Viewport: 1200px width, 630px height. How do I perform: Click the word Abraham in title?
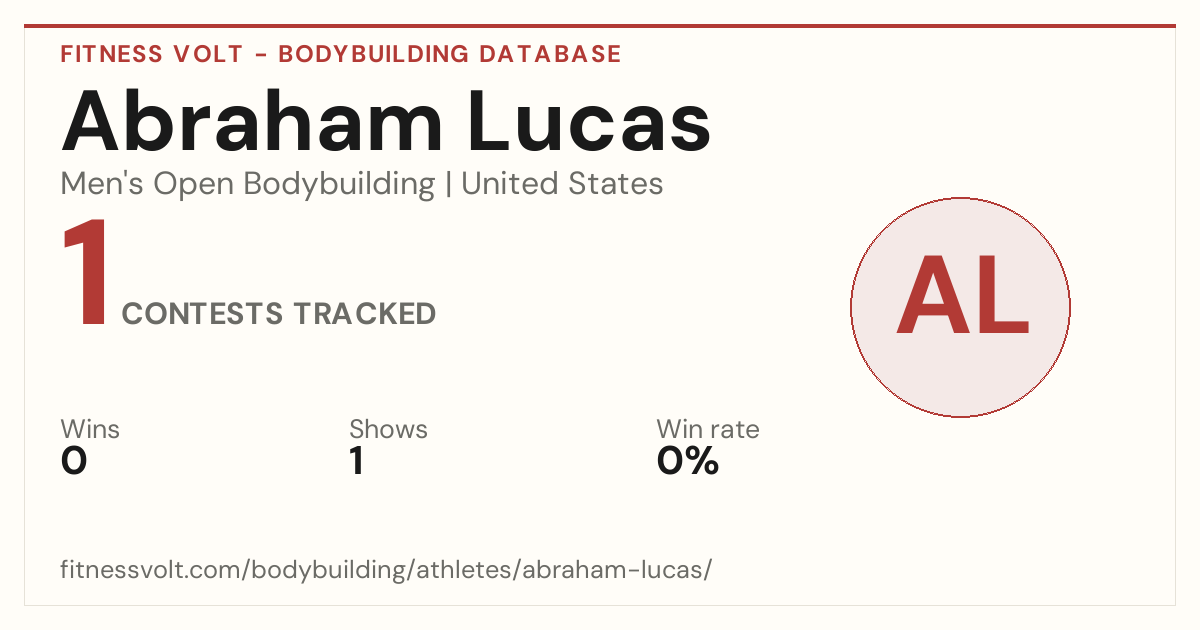[252, 122]
